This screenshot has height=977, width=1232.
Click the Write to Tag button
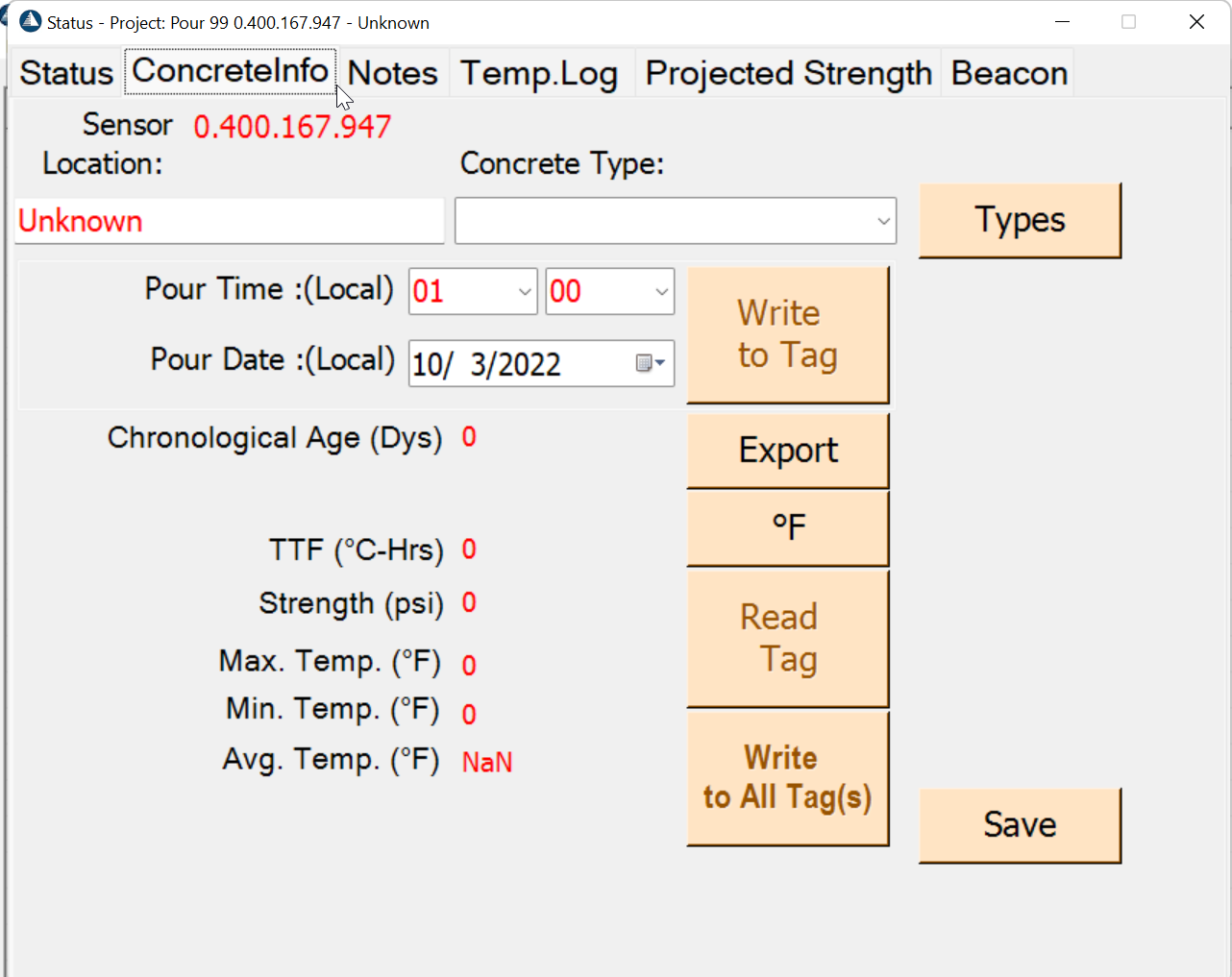[788, 334]
